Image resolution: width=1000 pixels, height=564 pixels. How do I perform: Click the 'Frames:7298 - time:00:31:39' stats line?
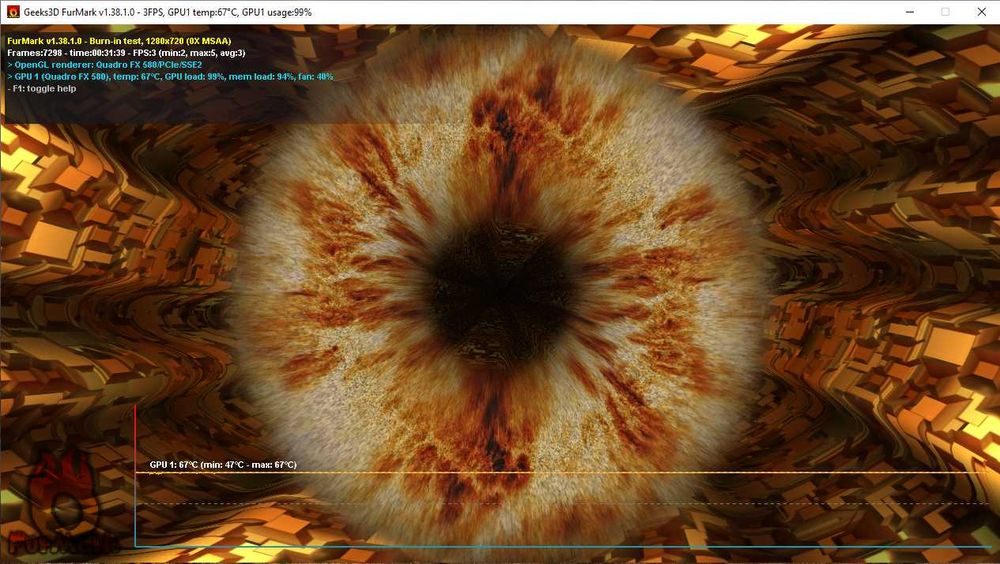click(x=126, y=53)
